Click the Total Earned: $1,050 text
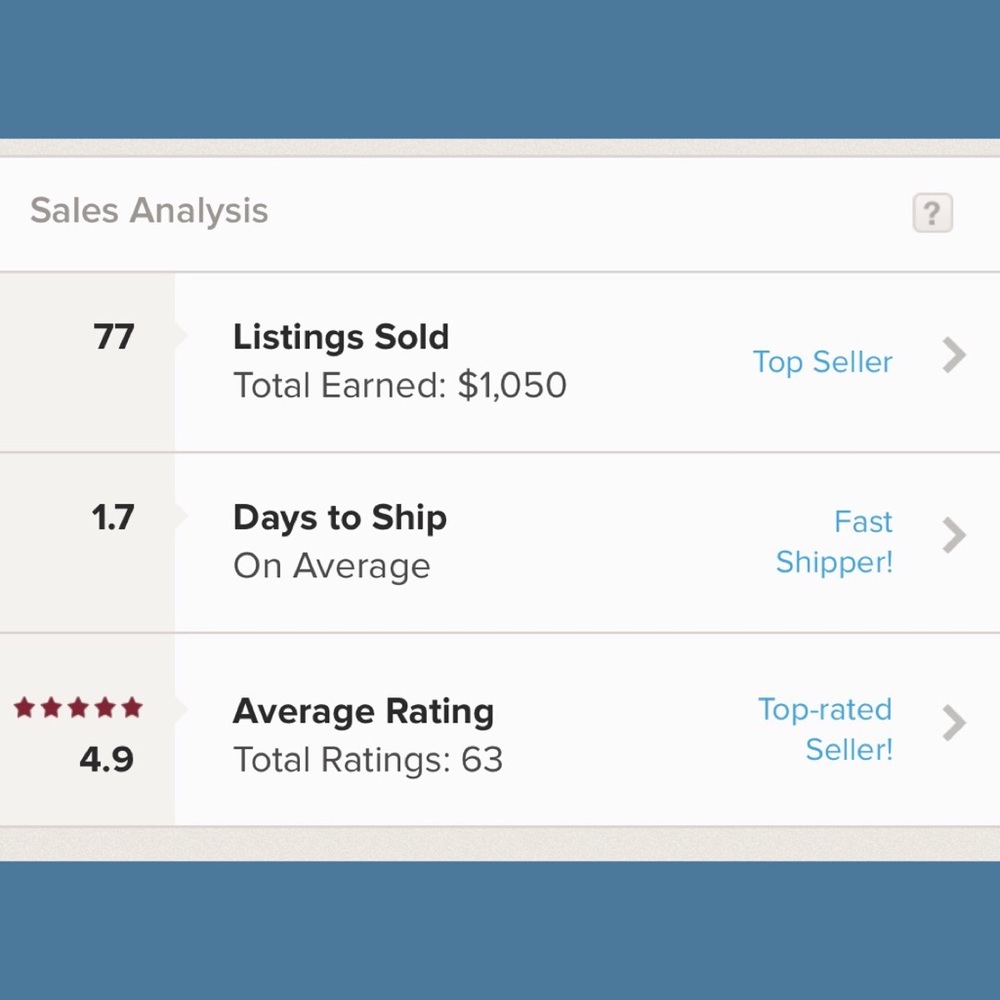Viewport: 1000px width, 1000px height. tap(400, 385)
